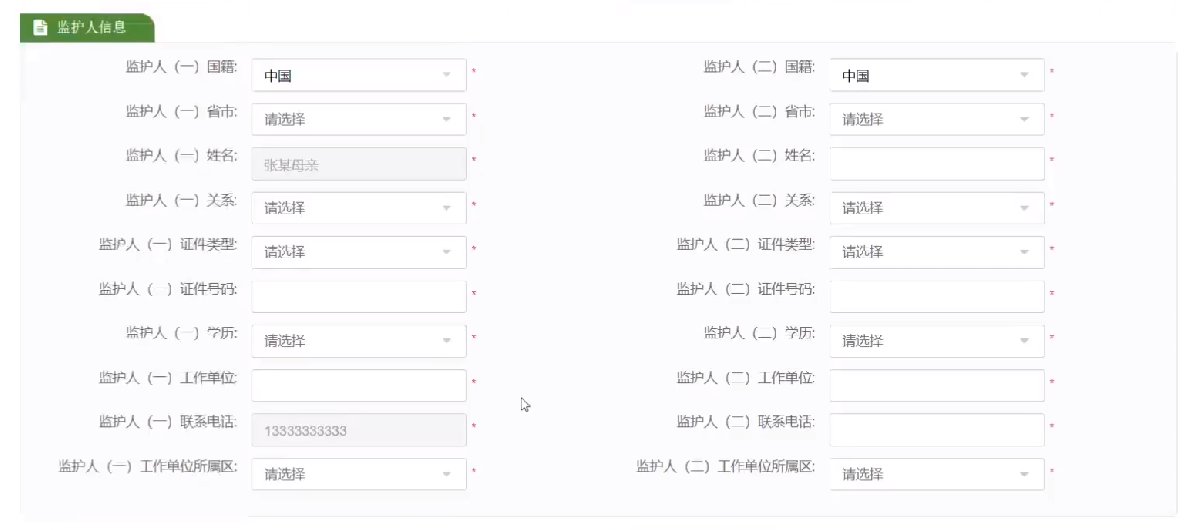Viewport: 1200px width, 530px height.
Task: Expand the 监护人（二）省市 dropdown
Action: (x=936, y=119)
